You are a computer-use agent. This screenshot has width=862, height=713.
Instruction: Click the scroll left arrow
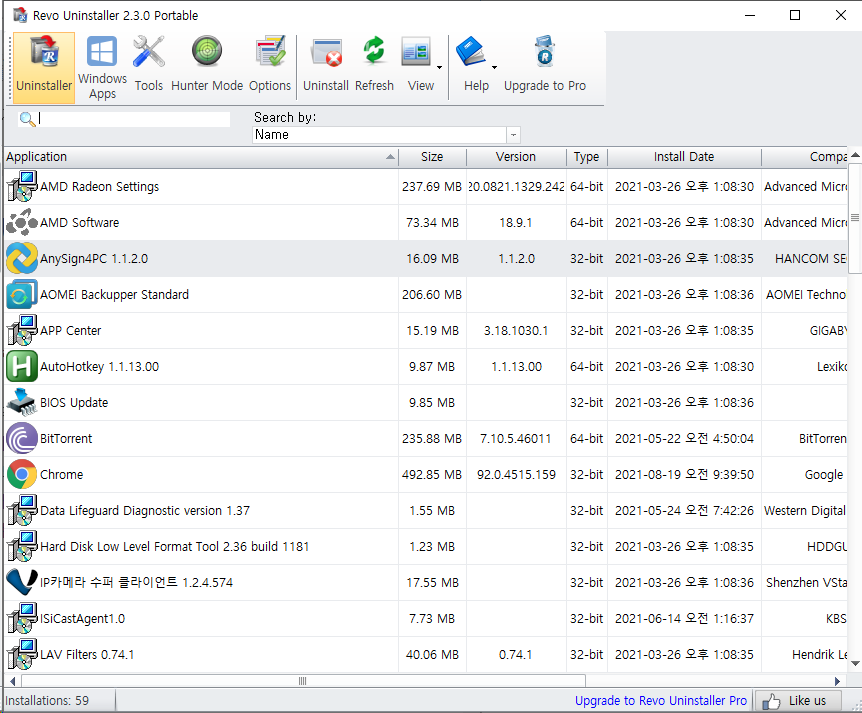click(x=12, y=681)
